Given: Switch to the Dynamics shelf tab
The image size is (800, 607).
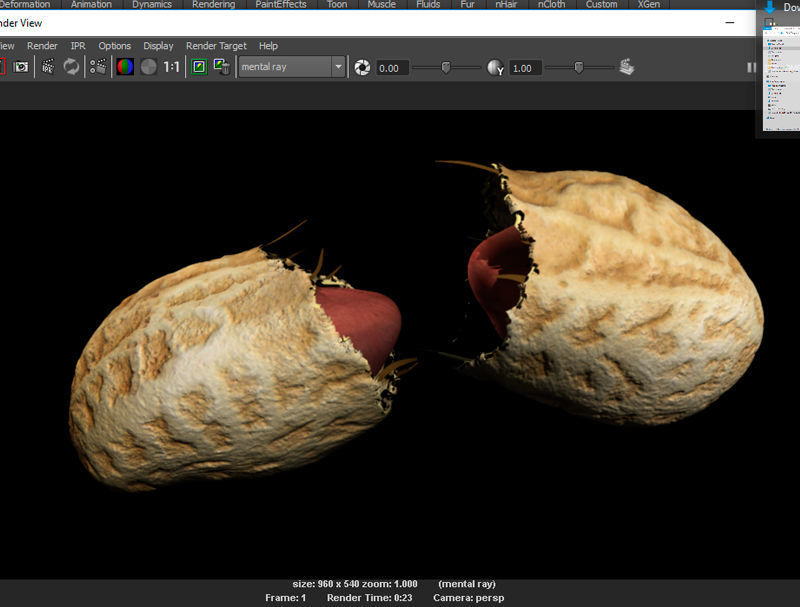Looking at the screenshot, I should (152, 4).
